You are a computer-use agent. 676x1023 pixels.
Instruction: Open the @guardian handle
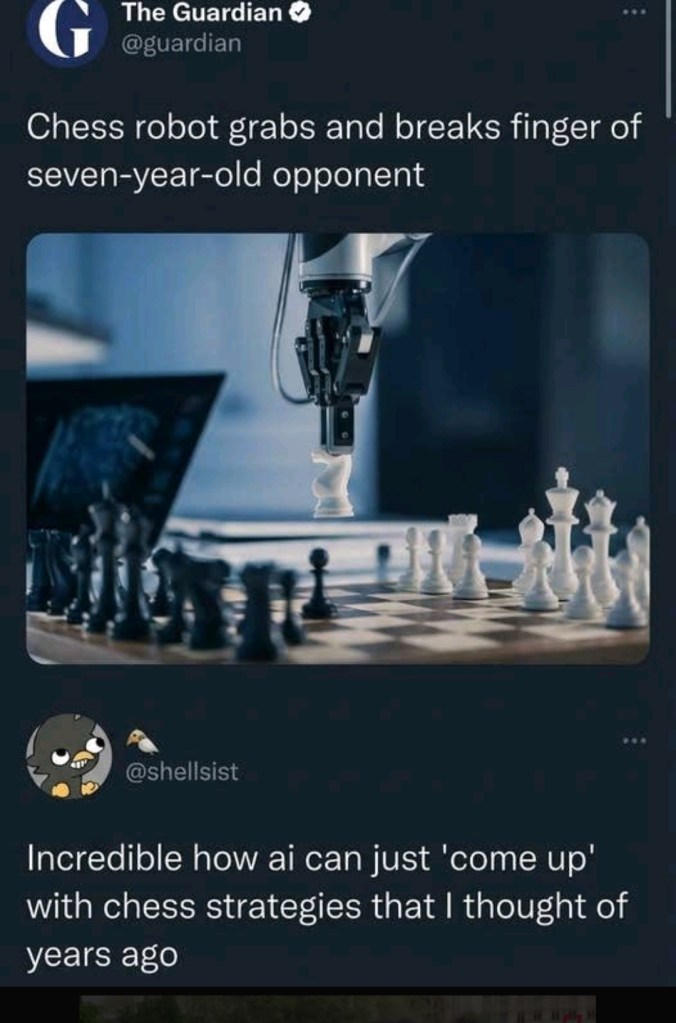181,44
